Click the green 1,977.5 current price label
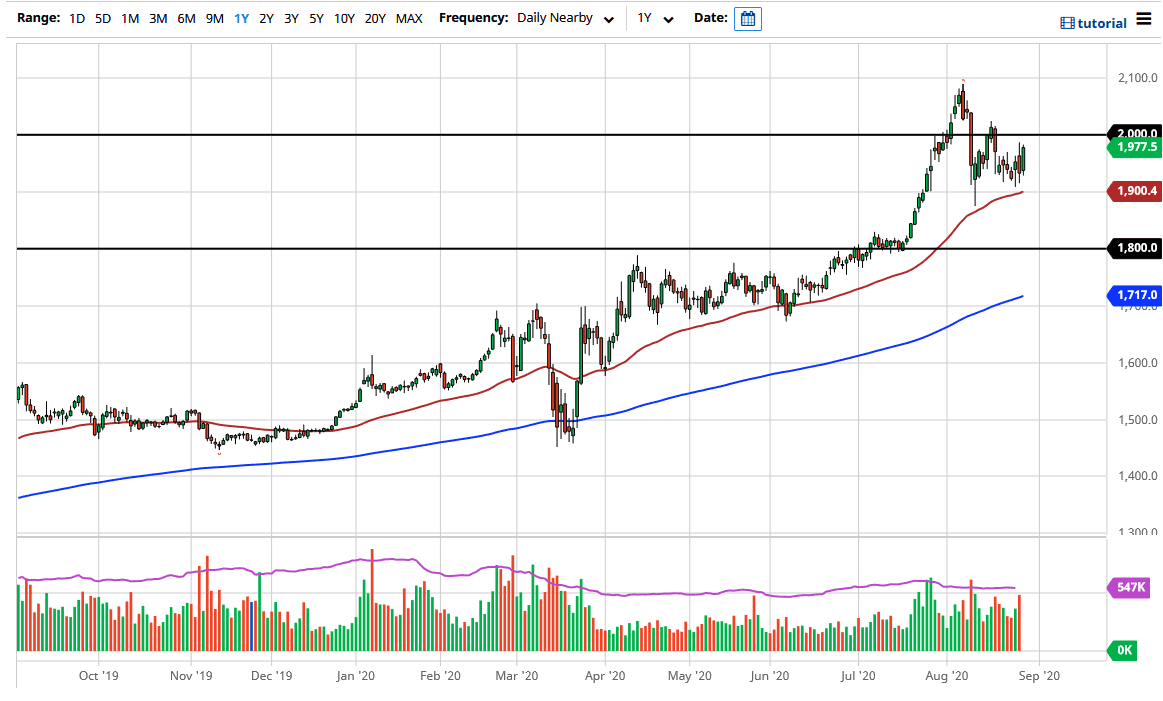Viewport: 1163px width, 701px height. 1134,148
